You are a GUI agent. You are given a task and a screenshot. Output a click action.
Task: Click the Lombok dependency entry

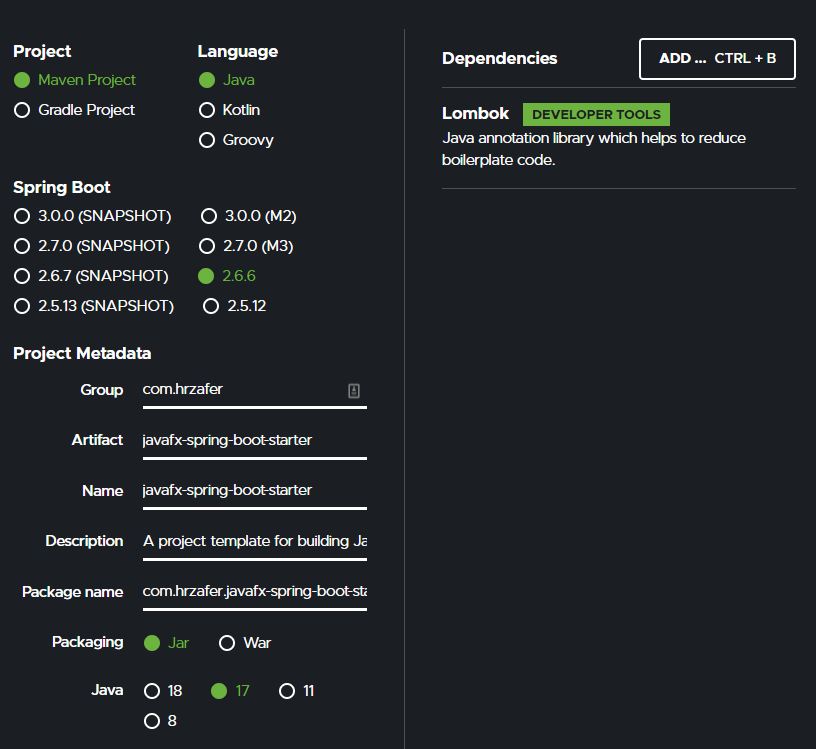[x=618, y=136]
